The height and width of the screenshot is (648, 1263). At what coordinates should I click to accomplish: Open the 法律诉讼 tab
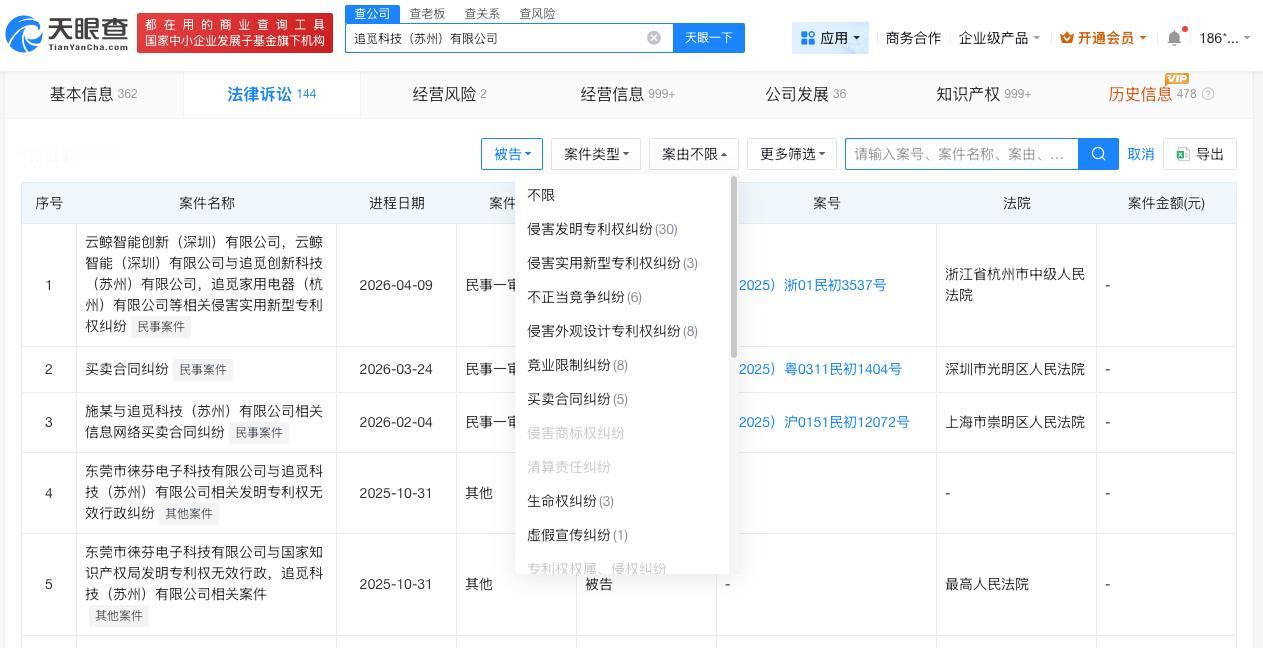point(272,94)
